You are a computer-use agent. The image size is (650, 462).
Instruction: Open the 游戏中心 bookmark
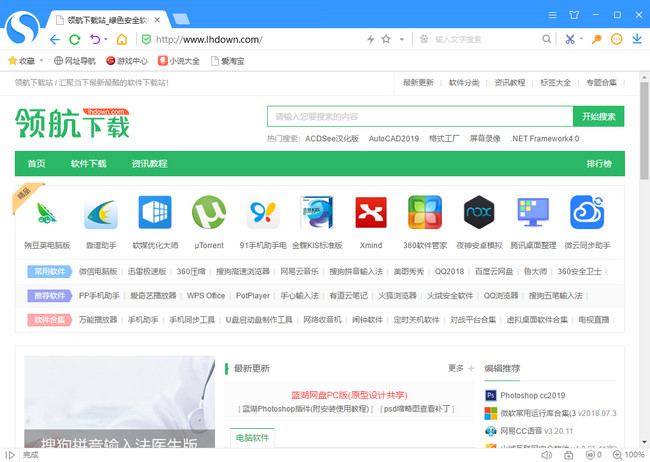(x=127, y=61)
